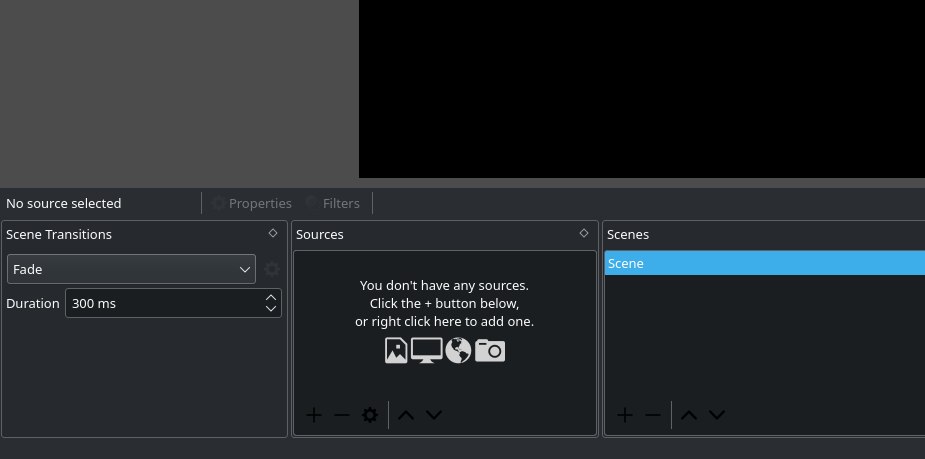
Task: Increase Duration with the up stepper arrow
Action: (271, 297)
